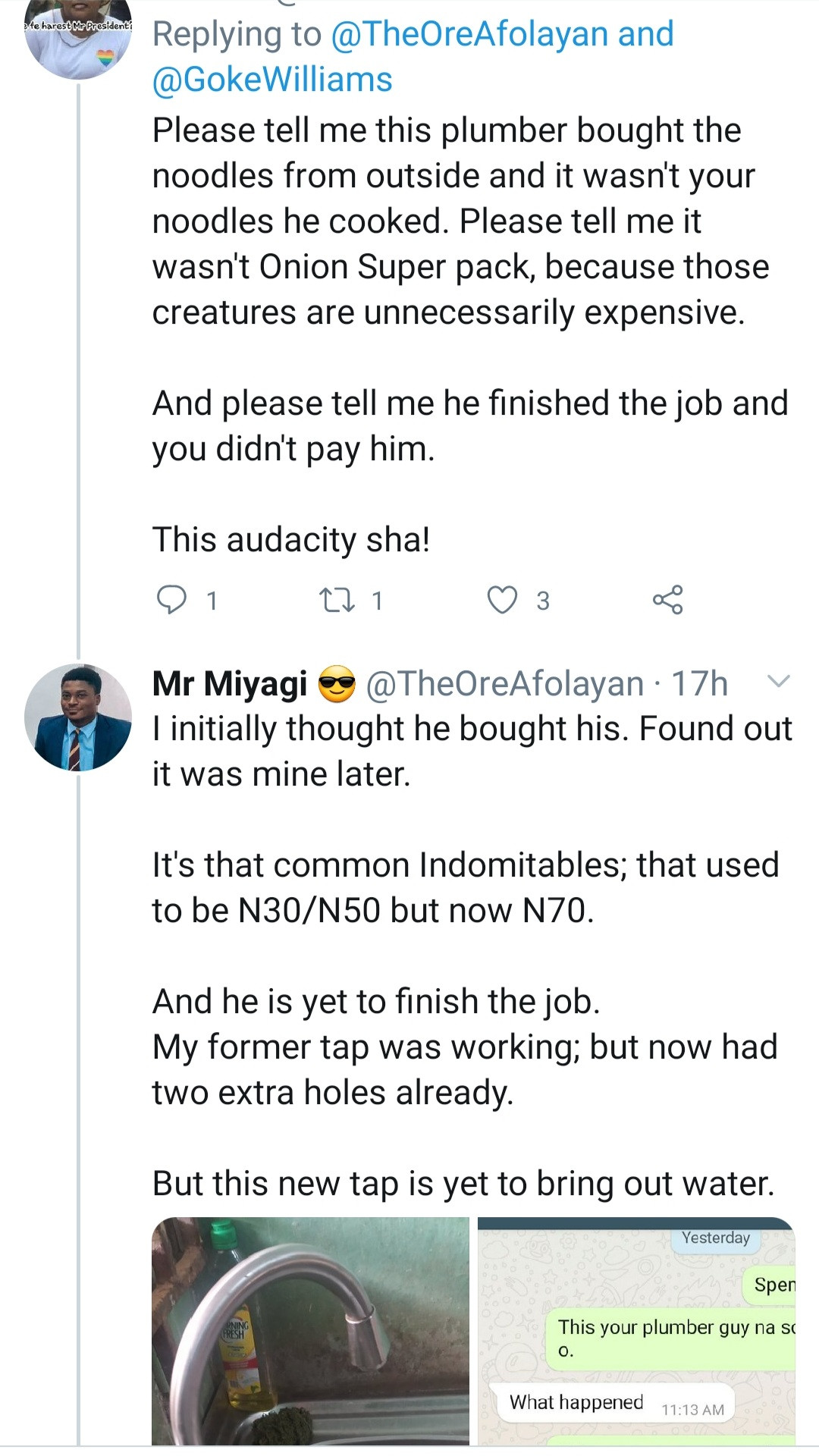
Task: Click the reply speech-bubble icon
Action: [x=171, y=600]
